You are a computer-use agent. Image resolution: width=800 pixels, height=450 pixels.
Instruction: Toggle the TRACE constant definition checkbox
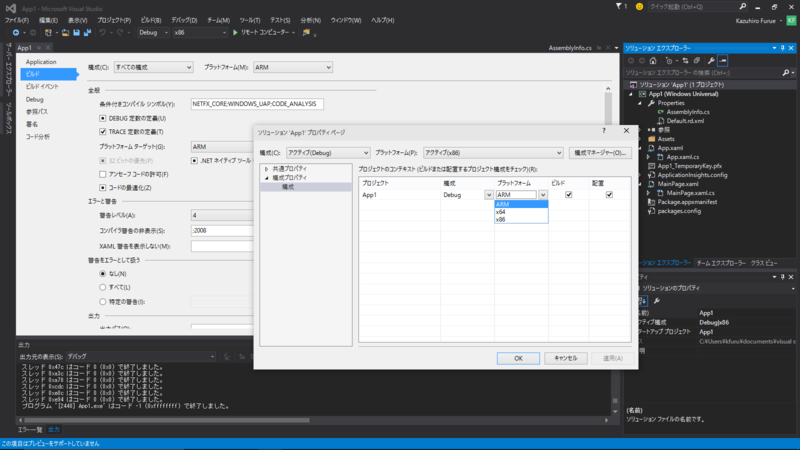pyautogui.click(x=103, y=132)
